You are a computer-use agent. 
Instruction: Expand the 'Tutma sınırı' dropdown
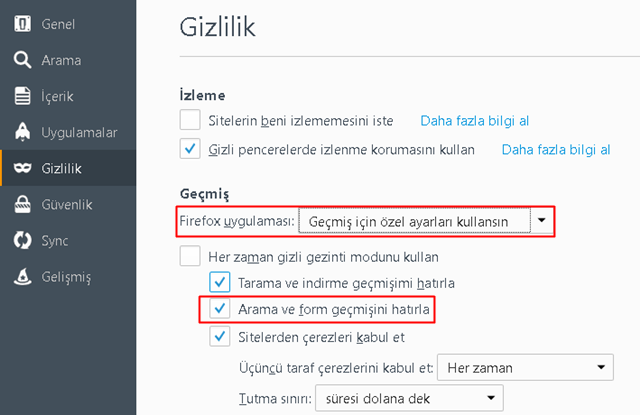[x=409, y=399]
